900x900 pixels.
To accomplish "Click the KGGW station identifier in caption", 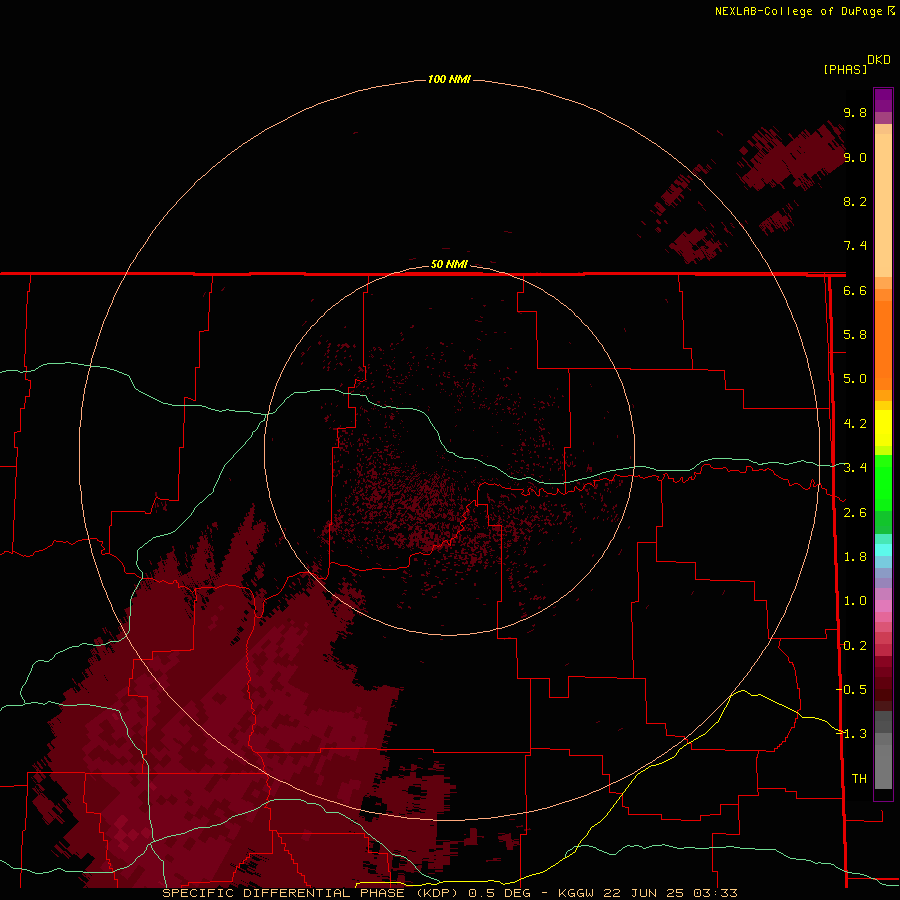I will (576, 893).
